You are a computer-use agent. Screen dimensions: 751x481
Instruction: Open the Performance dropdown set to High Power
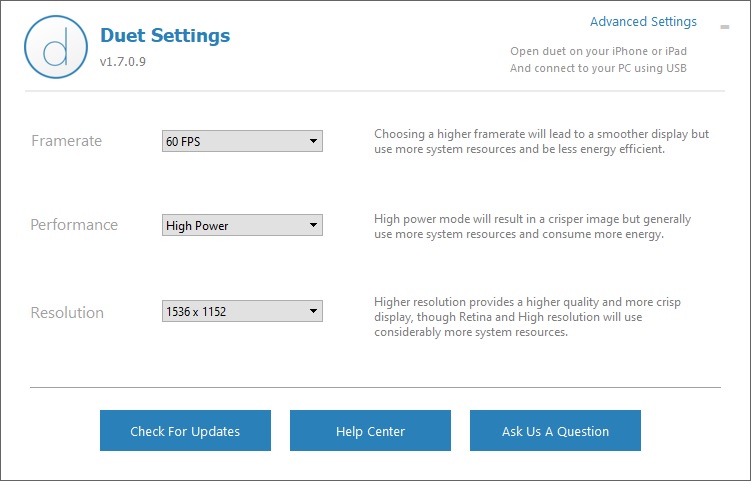pos(242,226)
